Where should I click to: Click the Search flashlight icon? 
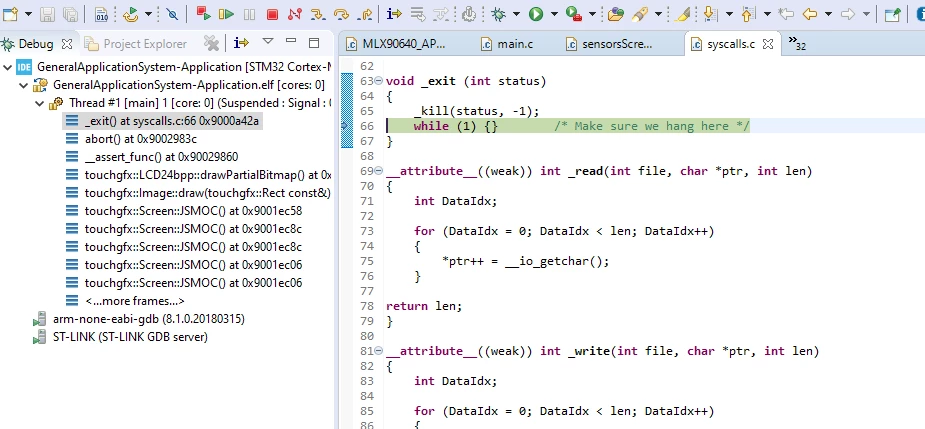click(640, 14)
